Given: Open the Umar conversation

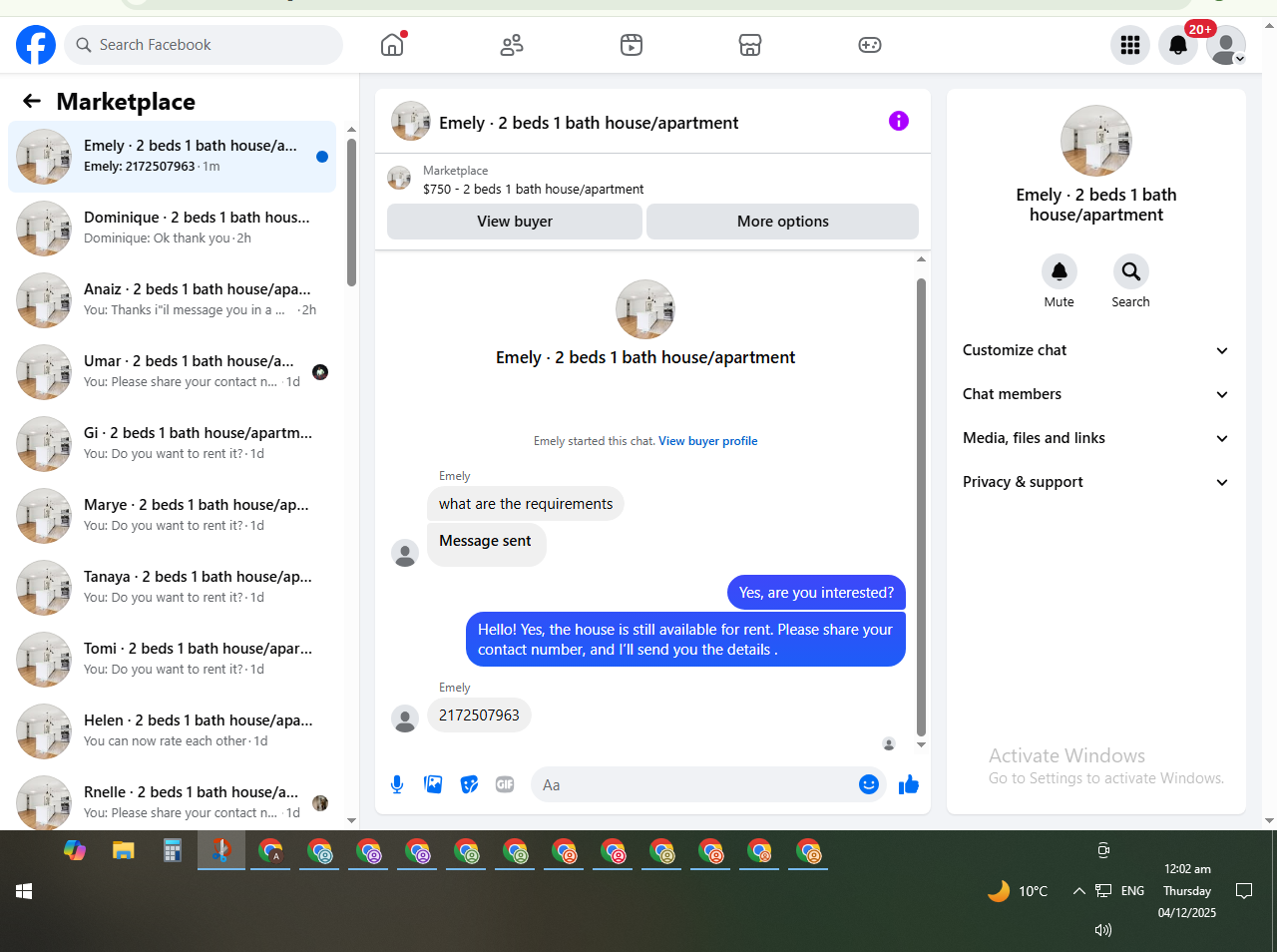Looking at the screenshot, I should (x=172, y=372).
